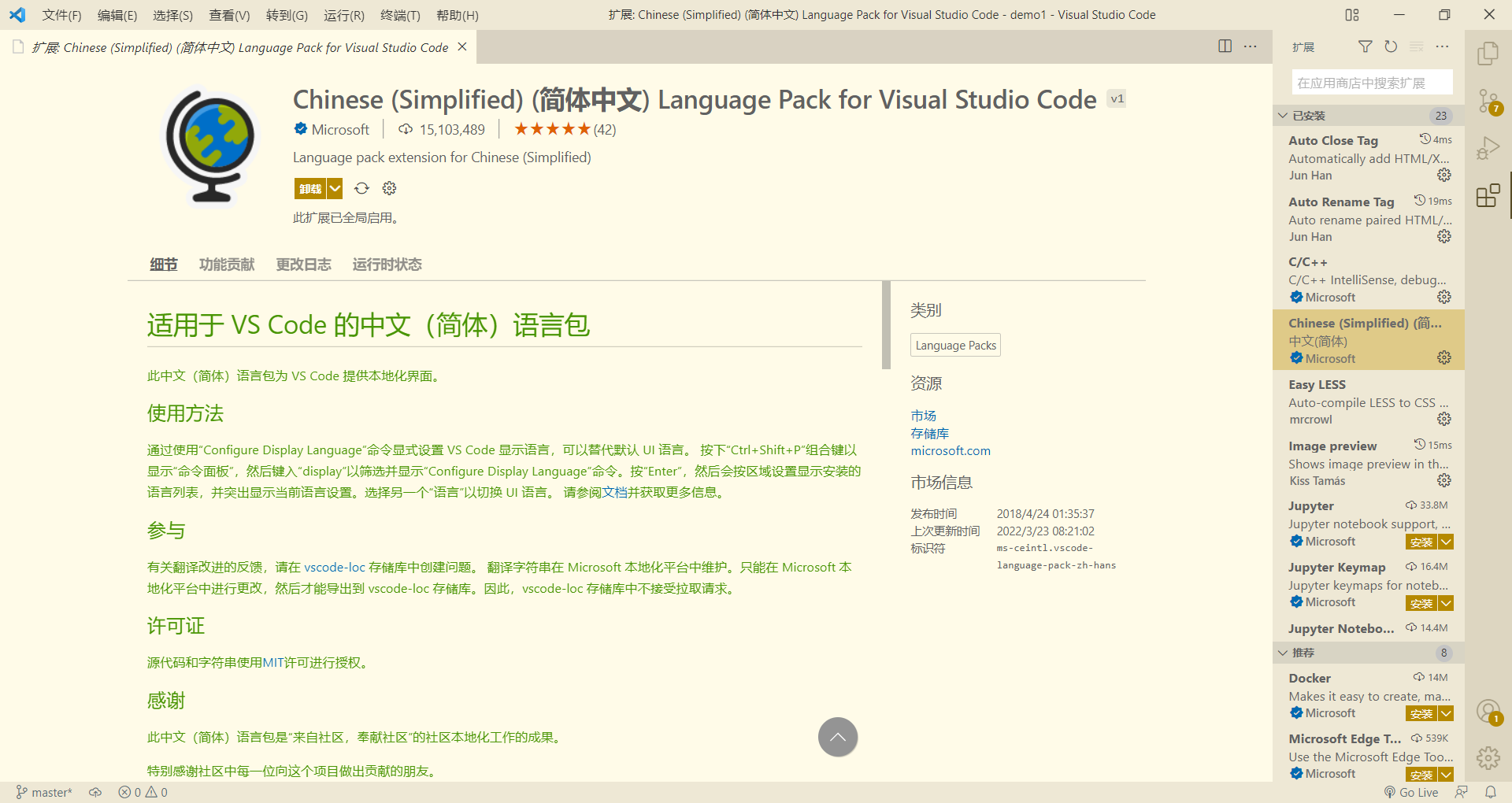The image size is (1512, 803).
Task: Open manage gear for Auto Close Tag
Action: (x=1443, y=175)
